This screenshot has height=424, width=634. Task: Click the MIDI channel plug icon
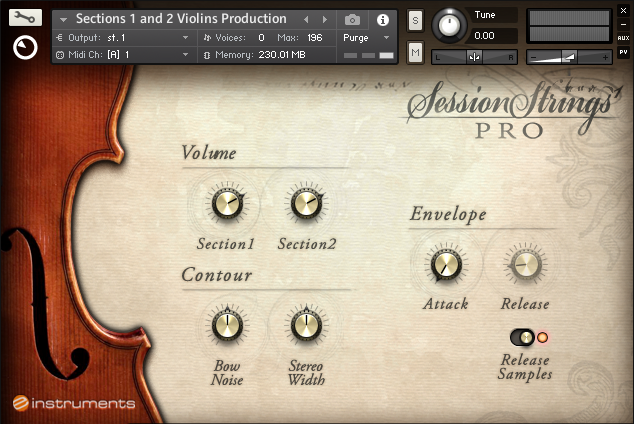pos(60,55)
